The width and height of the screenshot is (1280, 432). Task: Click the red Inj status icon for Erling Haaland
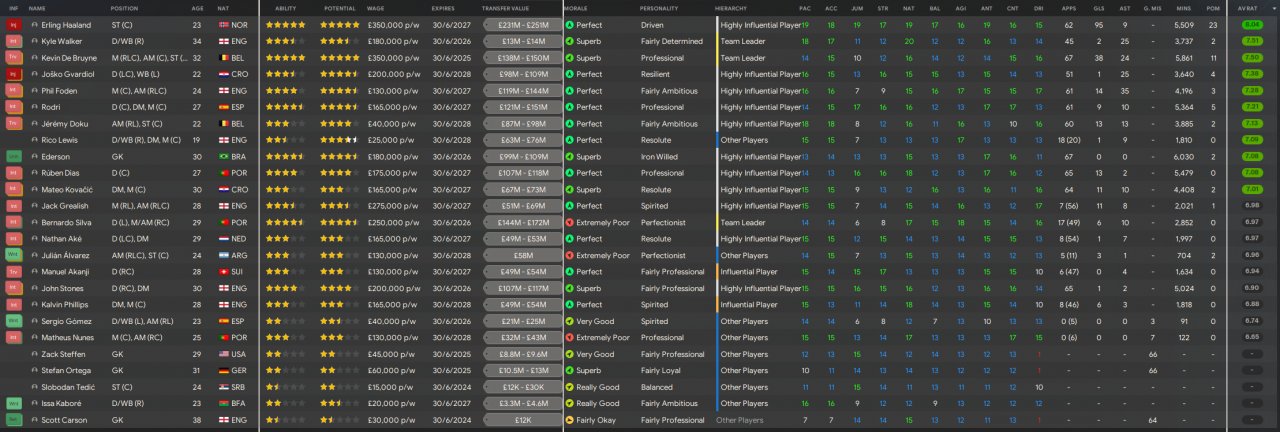pyautogui.click(x=14, y=24)
